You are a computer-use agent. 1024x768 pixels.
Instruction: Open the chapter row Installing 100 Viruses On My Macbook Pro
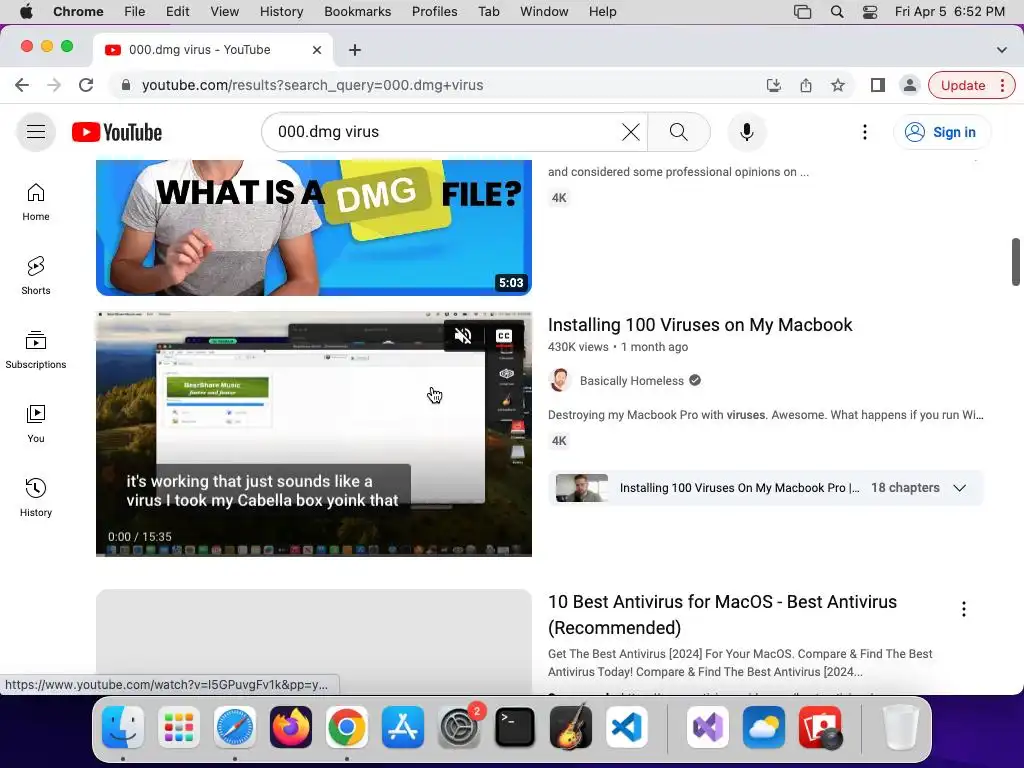[765, 488]
